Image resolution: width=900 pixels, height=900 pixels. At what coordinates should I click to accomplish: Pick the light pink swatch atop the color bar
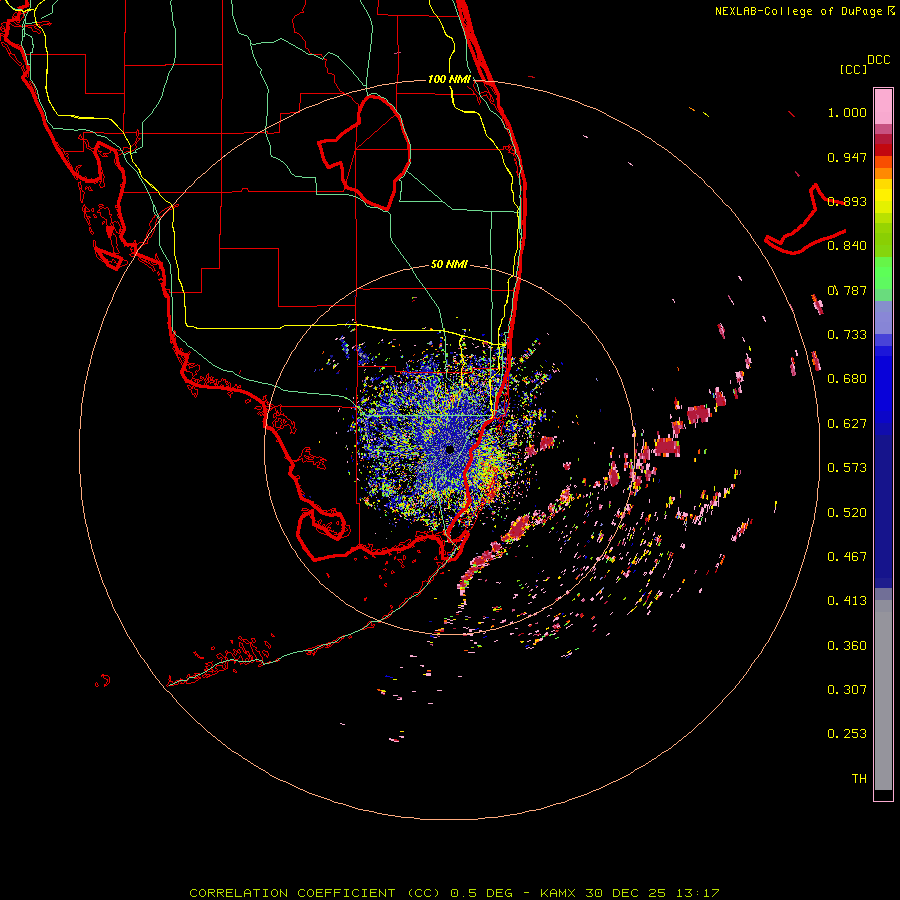click(x=883, y=107)
